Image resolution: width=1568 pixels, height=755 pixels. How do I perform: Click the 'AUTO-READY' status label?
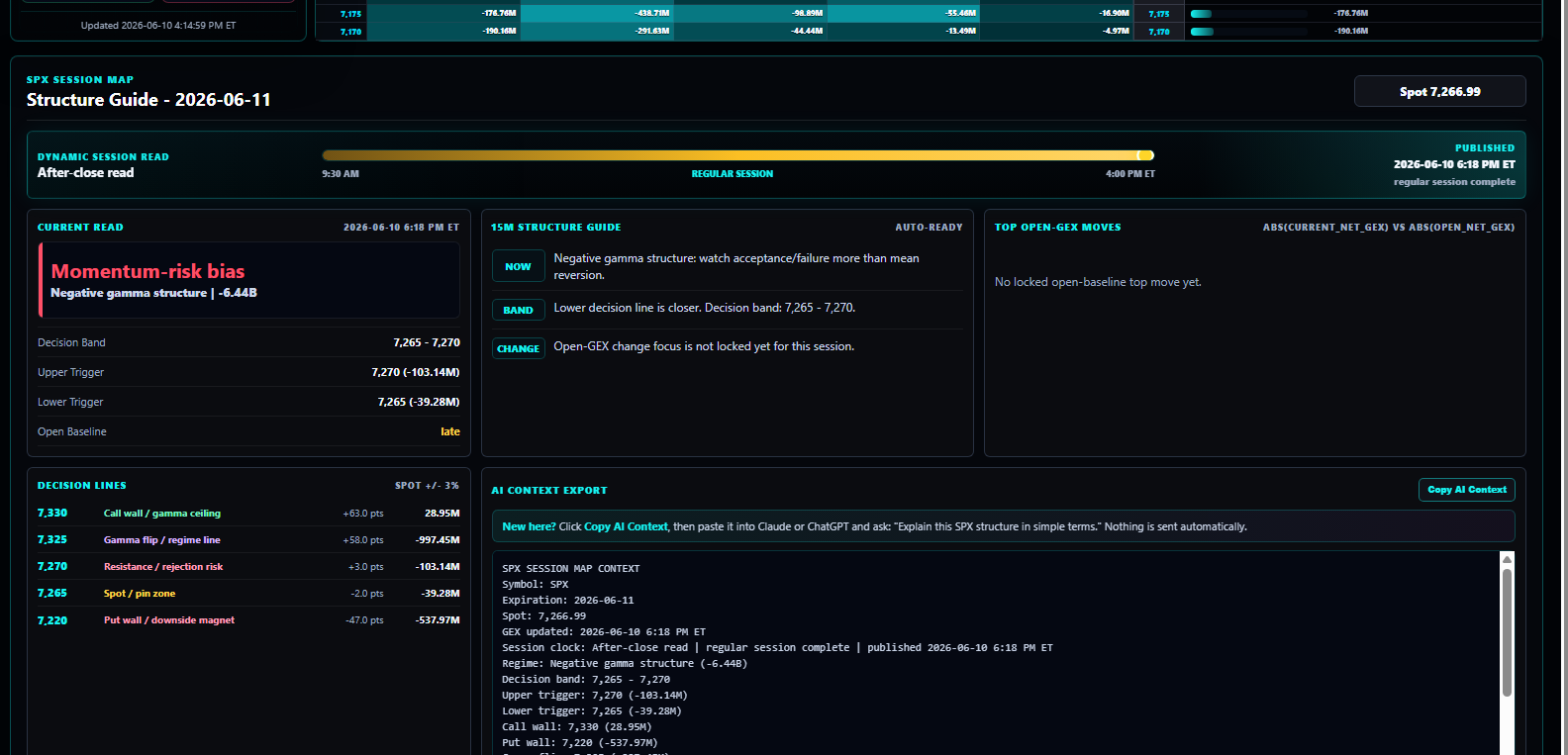click(x=929, y=228)
